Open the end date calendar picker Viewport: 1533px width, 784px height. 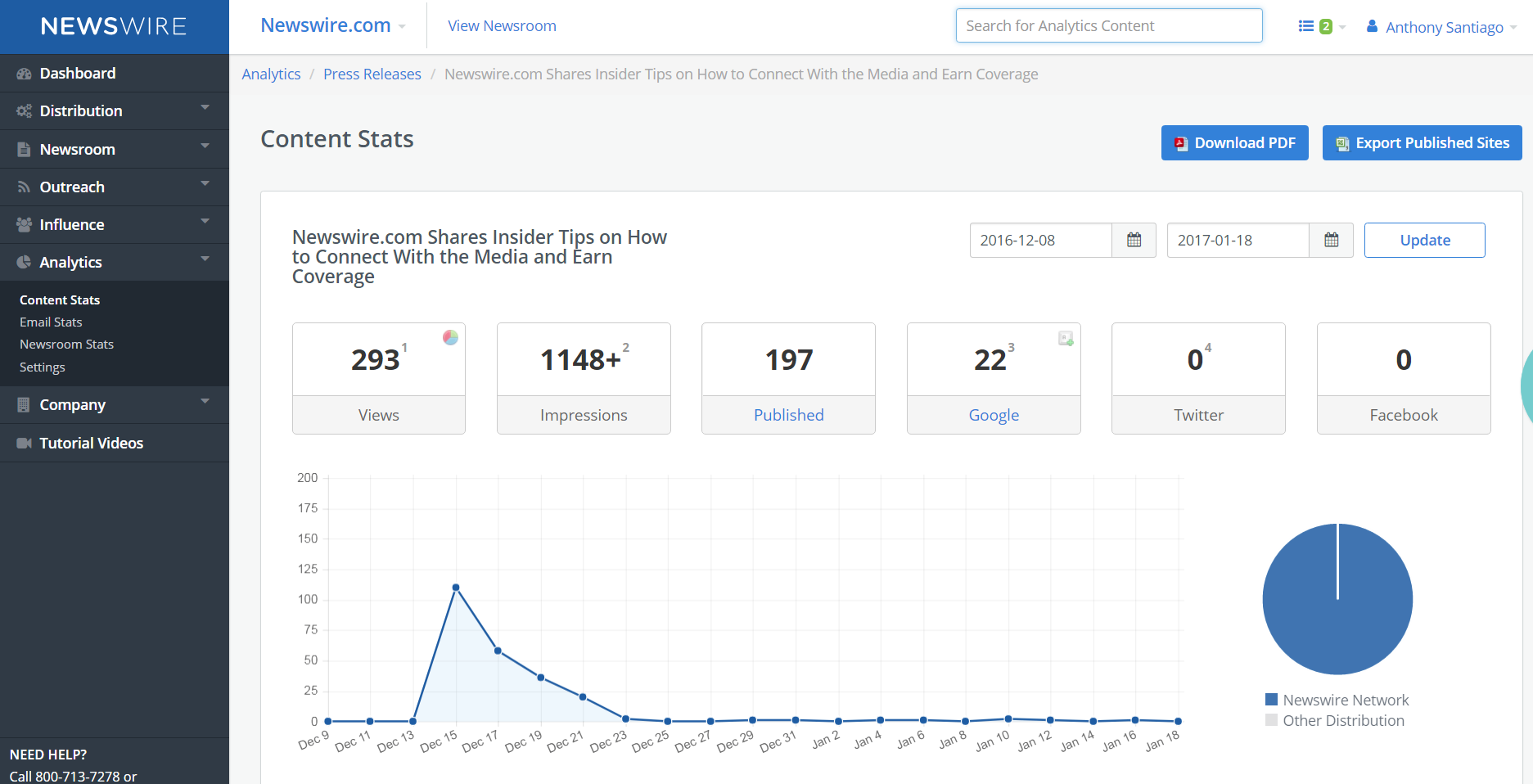[x=1331, y=241]
